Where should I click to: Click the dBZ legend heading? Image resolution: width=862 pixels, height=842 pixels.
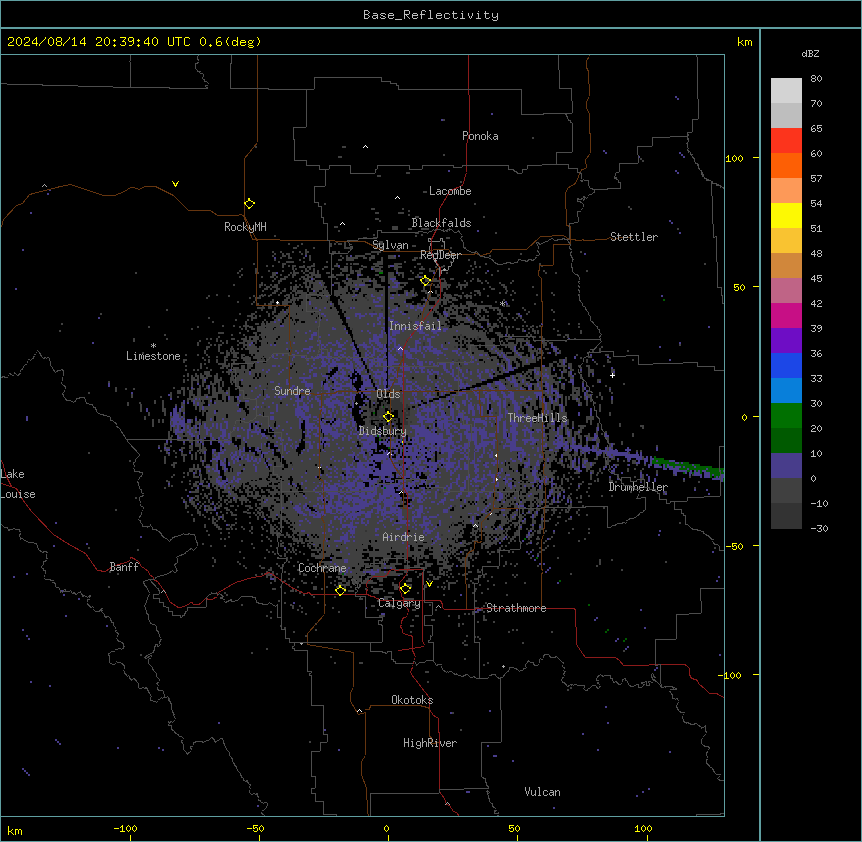click(810, 53)
